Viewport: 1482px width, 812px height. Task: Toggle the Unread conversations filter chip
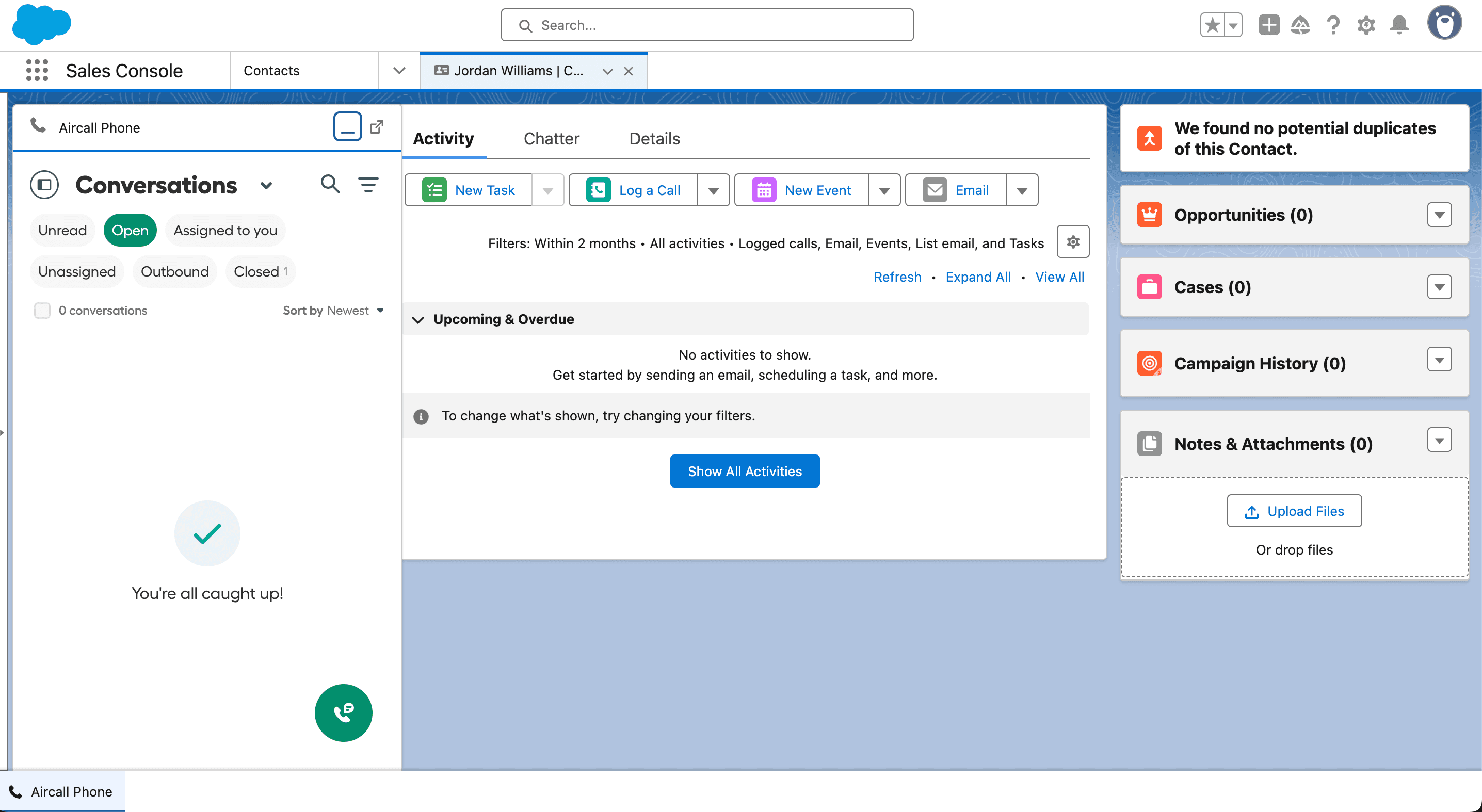(x=62, y=231)
